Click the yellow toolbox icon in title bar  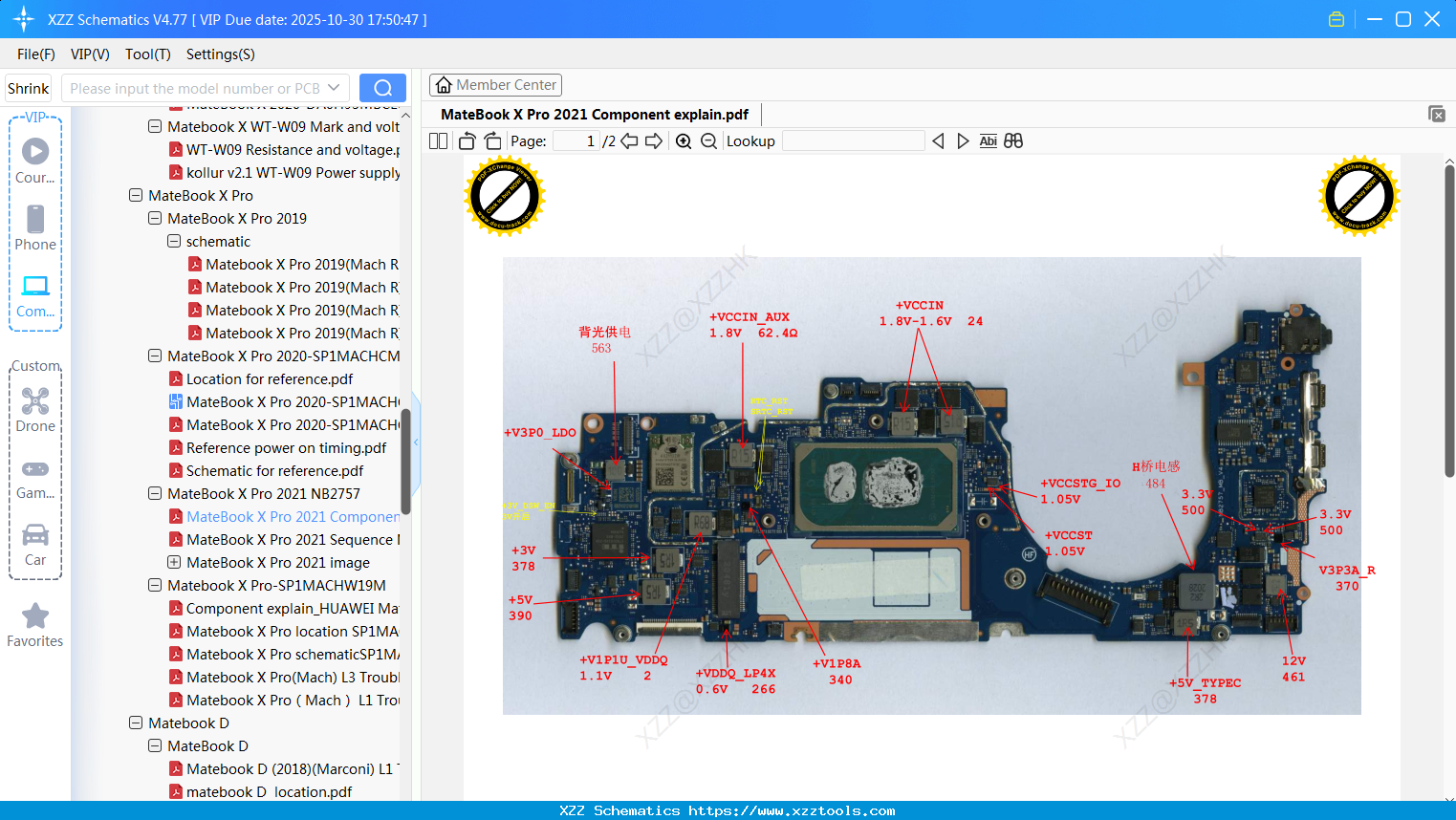[1336, 19]
